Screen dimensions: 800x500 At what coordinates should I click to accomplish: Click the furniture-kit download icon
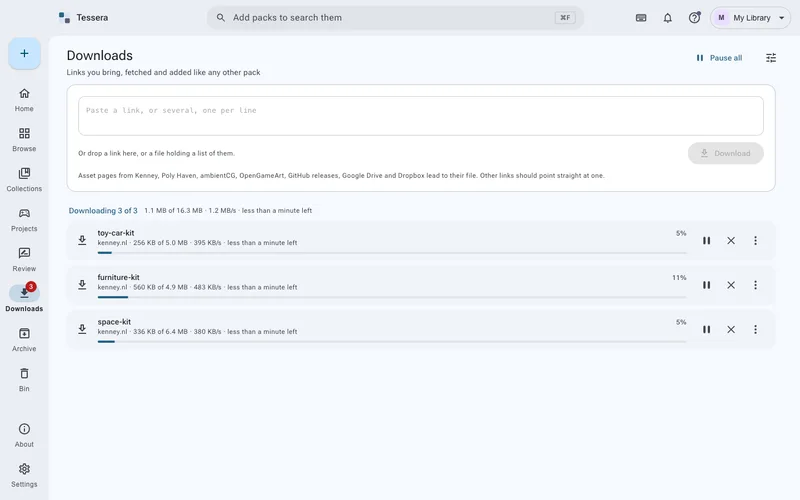click(82, 285)
